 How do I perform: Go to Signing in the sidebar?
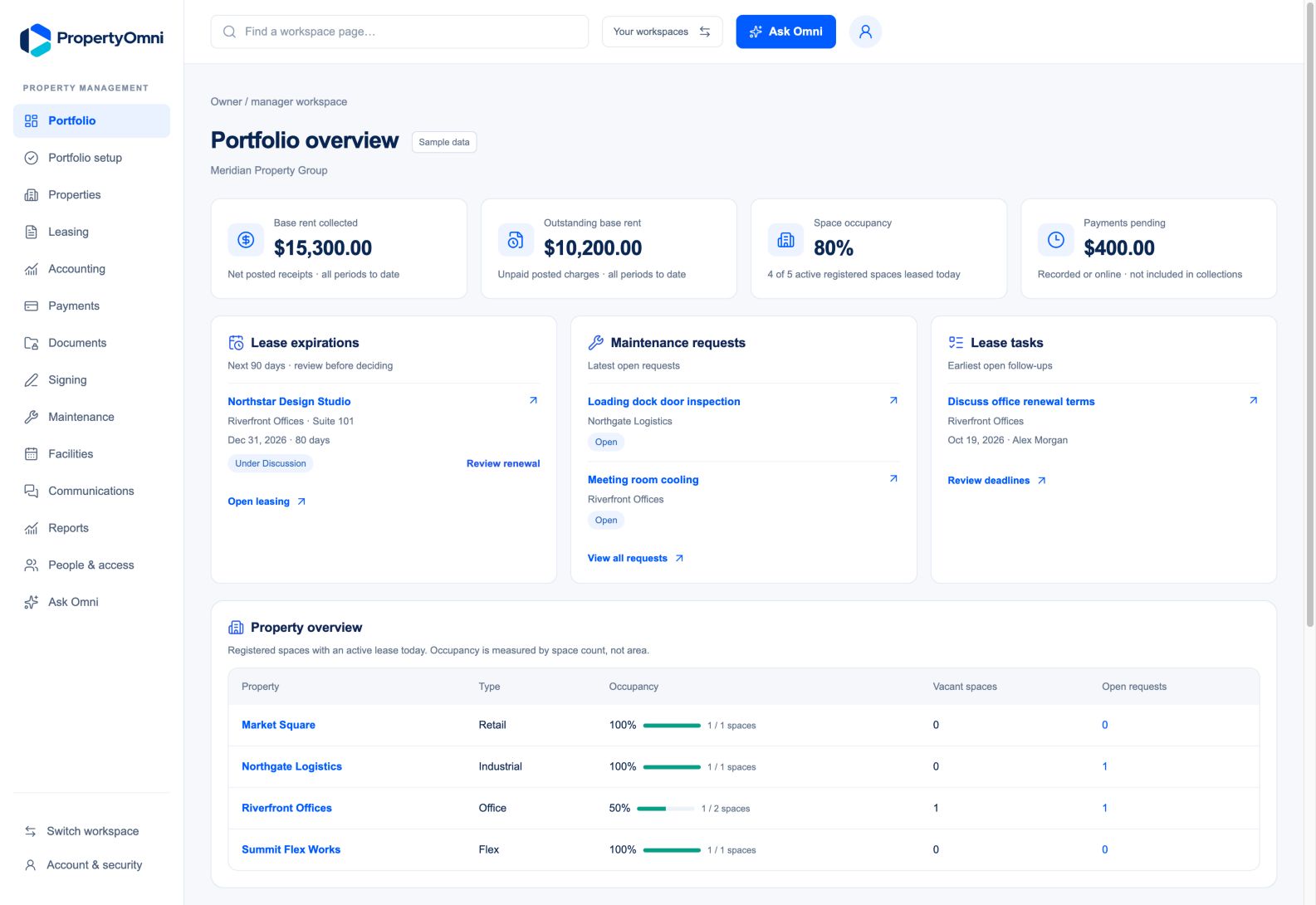[x=91, y=379]
